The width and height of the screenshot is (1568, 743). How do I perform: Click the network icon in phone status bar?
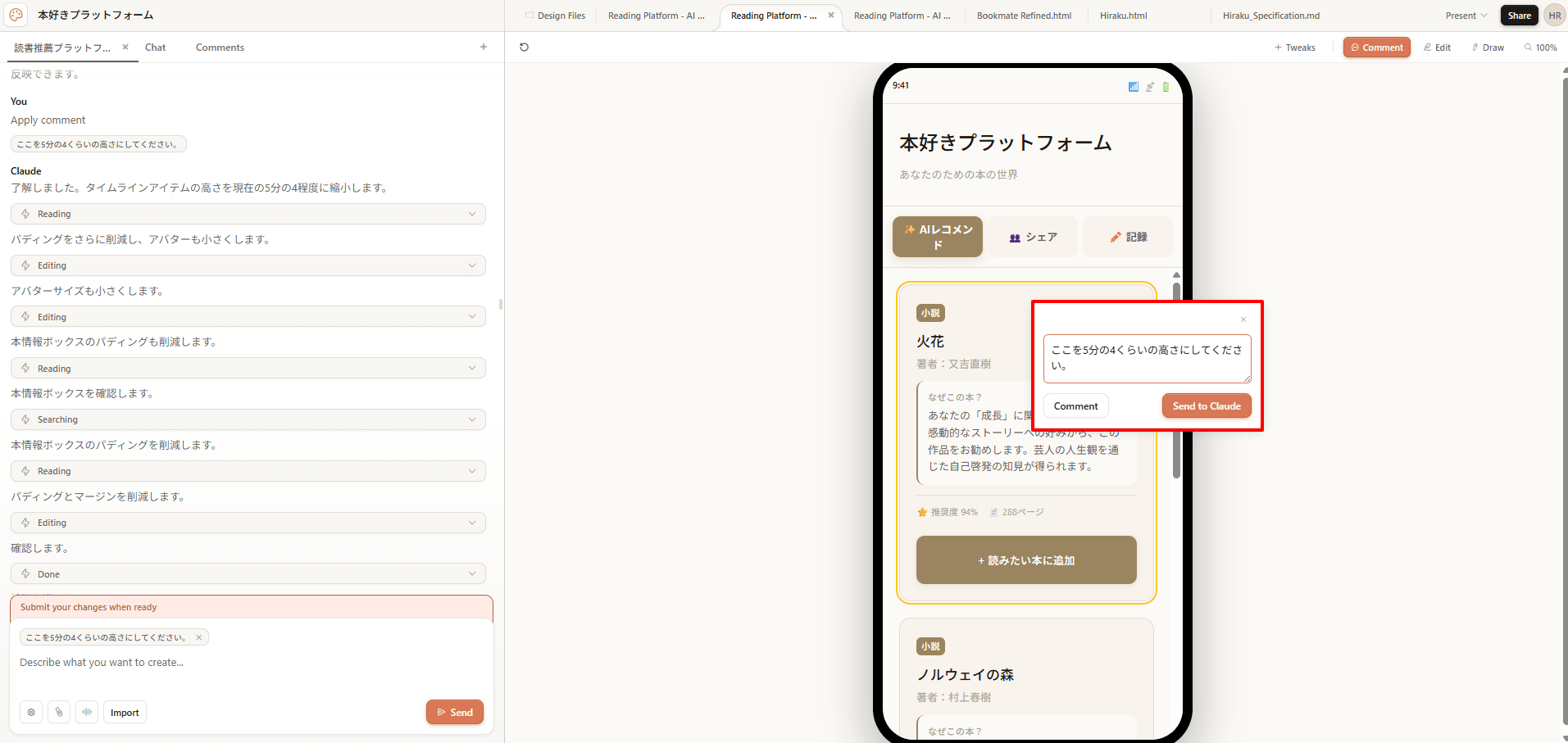(1150, 87)
